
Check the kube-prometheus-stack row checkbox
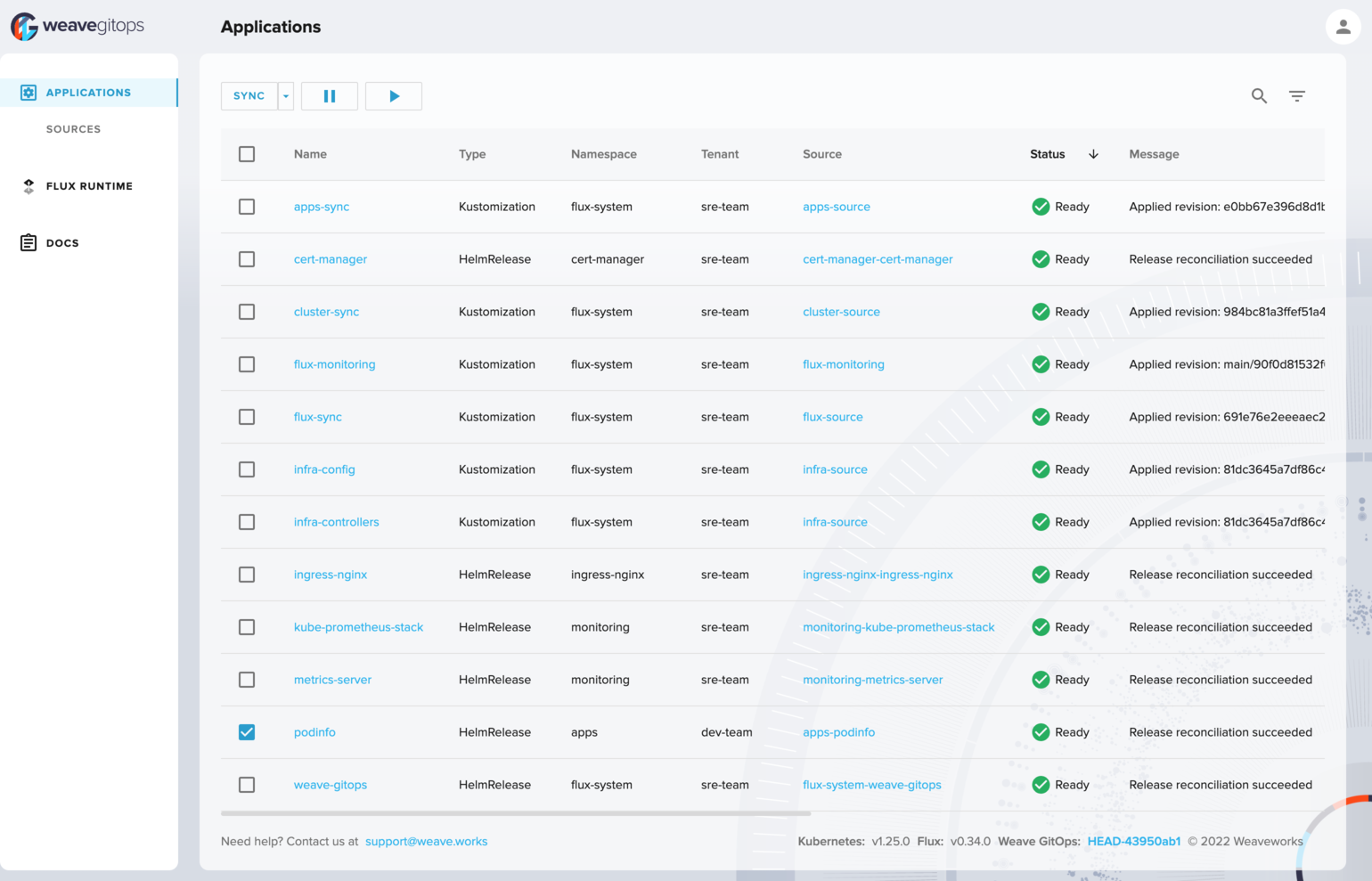247,627
